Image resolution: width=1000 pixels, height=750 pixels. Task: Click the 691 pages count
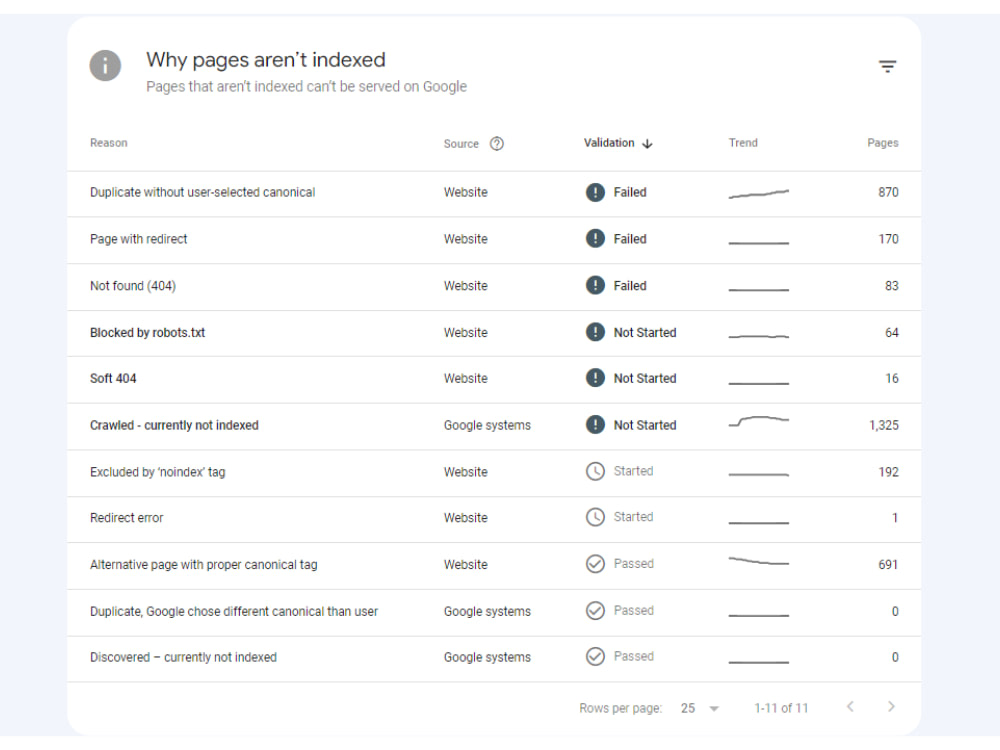888,564
